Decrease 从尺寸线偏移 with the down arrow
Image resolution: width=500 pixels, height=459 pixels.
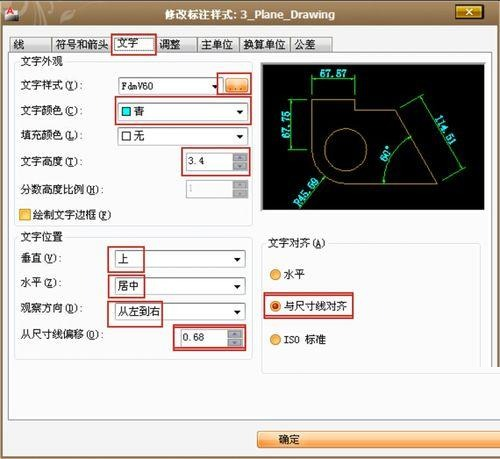235,342
